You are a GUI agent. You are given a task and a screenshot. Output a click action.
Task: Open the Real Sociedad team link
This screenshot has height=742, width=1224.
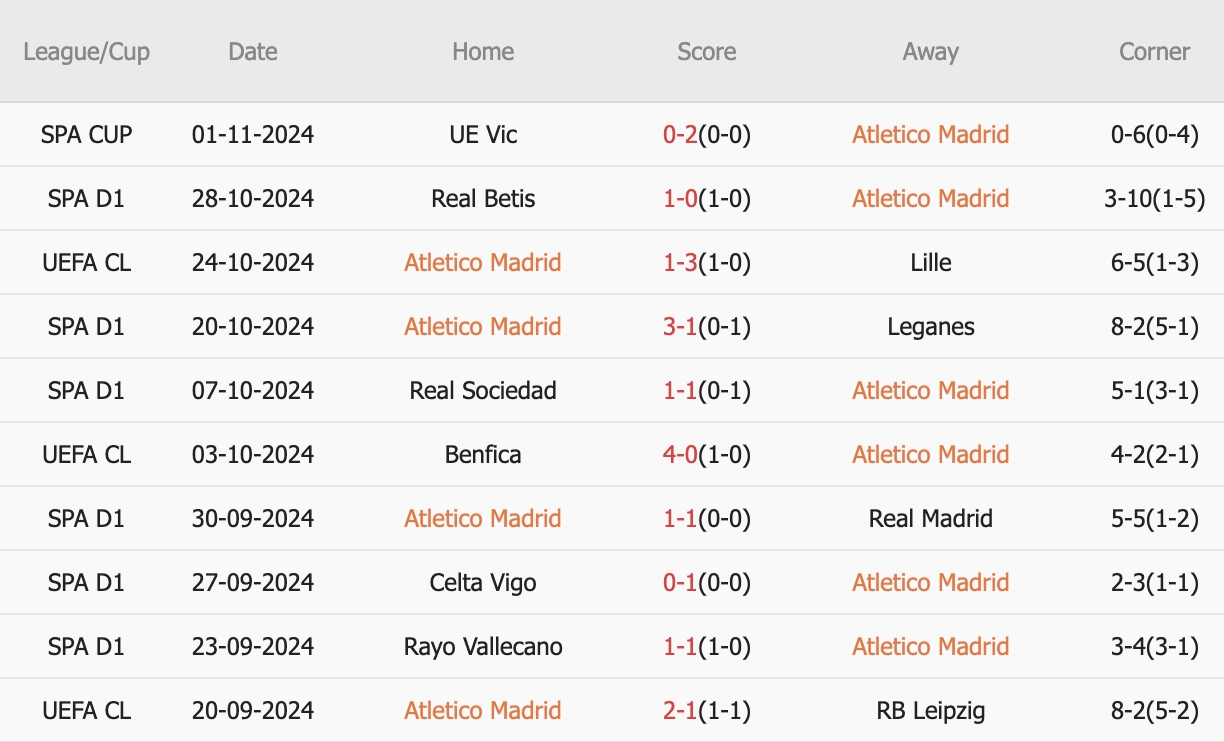483,391
